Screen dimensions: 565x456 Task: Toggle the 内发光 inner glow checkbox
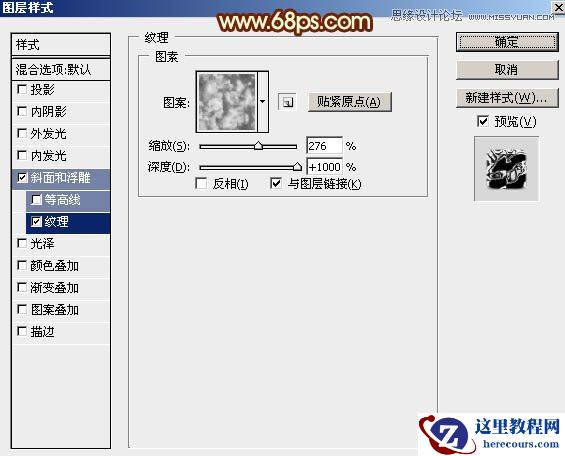coord(22,155)
